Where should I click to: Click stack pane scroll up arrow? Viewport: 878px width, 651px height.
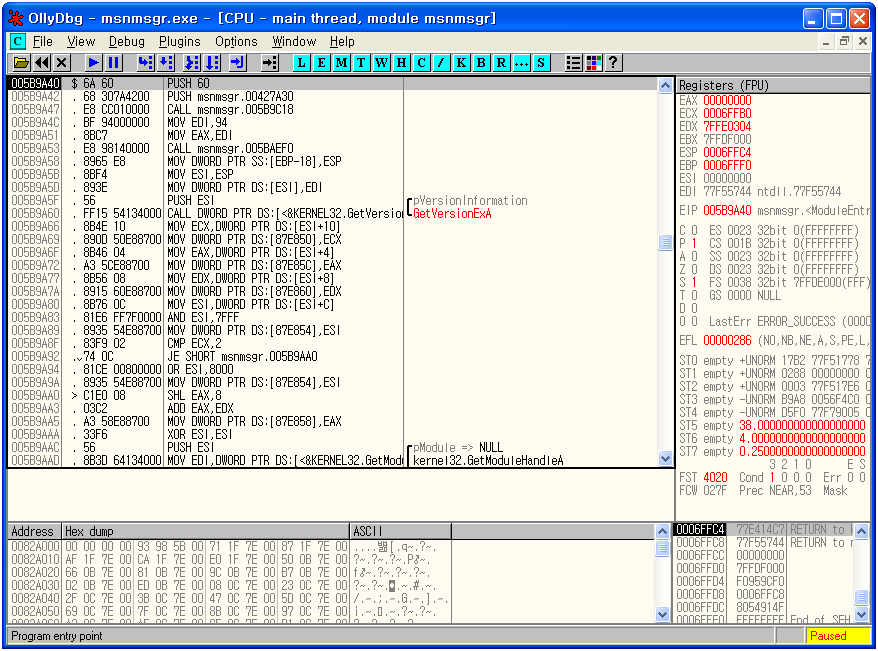(x=862, y=531)
